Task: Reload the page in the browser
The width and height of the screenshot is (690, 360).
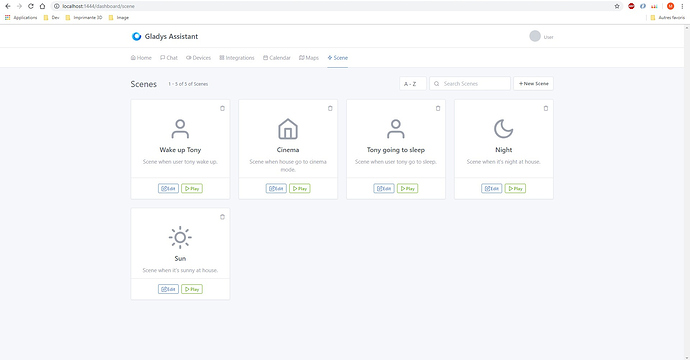Action: pyautogui.click(x=30, y=6)
